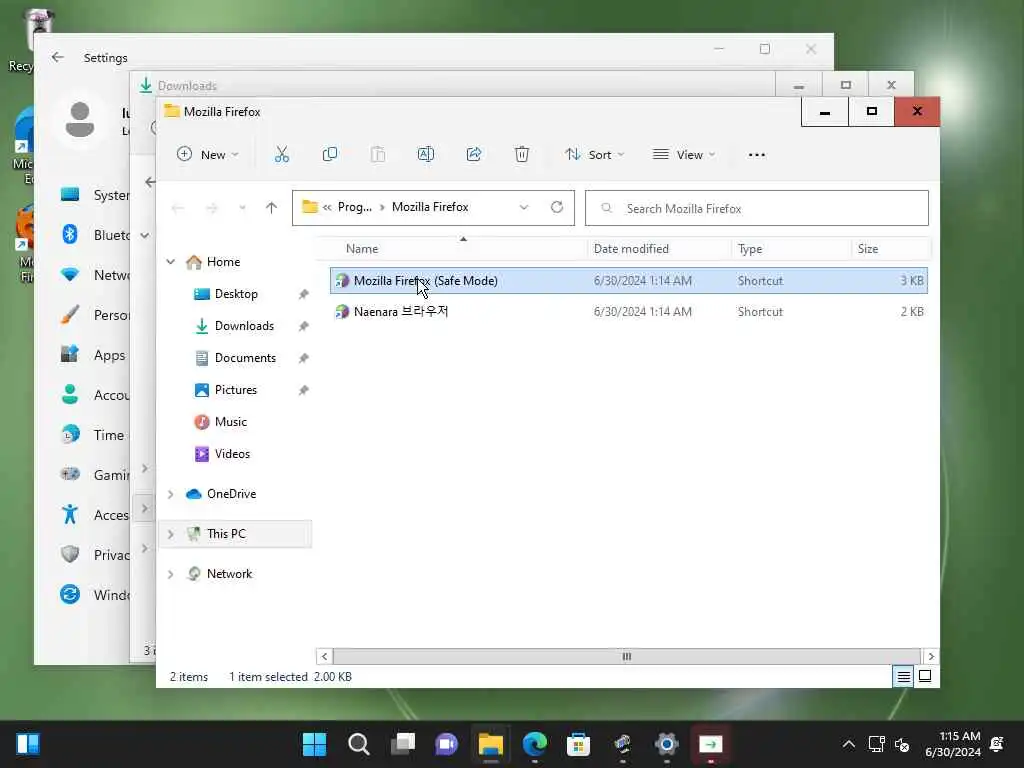1024x768 pixels.
Task: Click the Paste clipboard icon
Action: pos(377,155)
